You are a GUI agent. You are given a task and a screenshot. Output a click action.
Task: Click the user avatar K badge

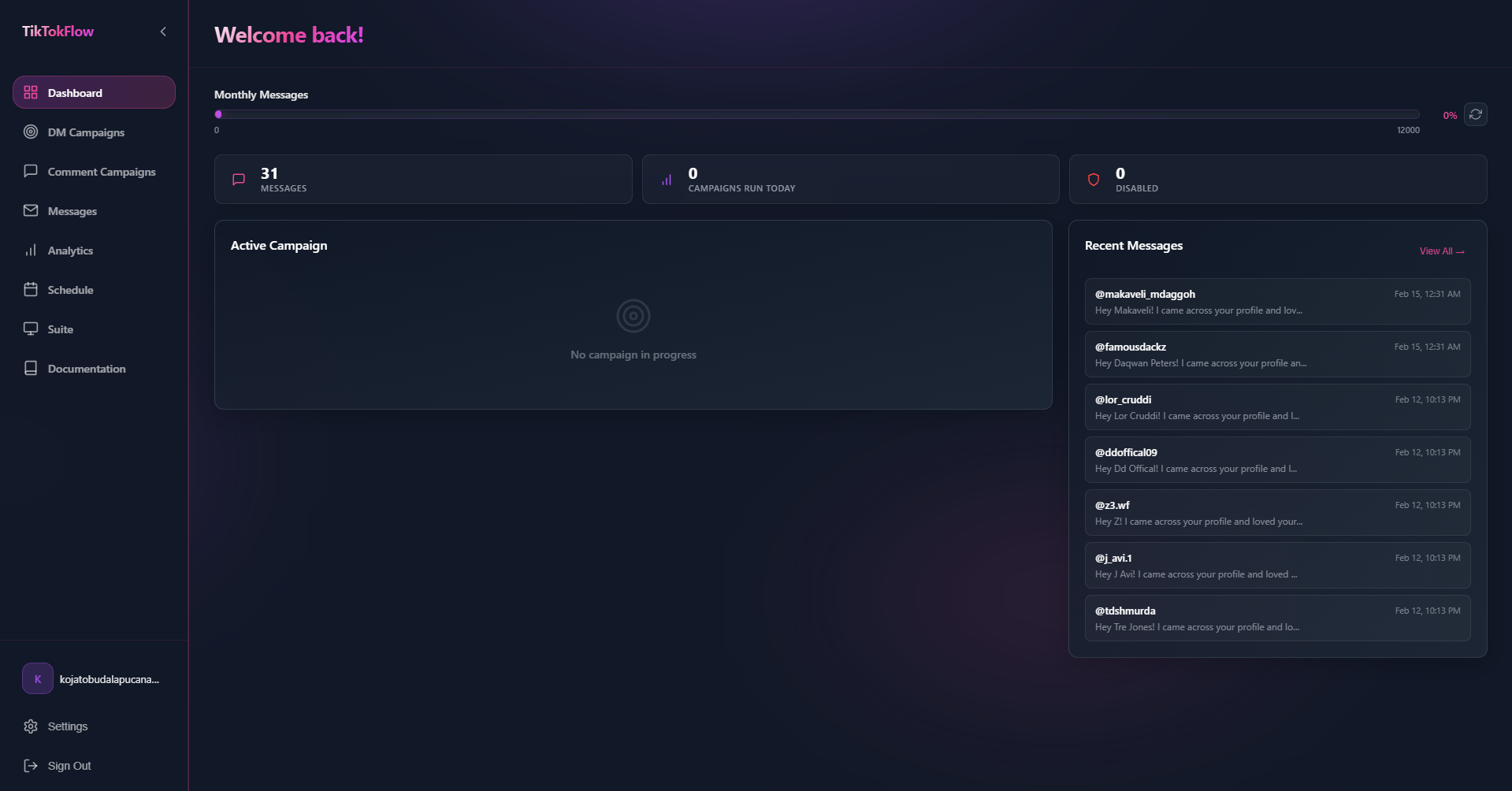point(38,678)
